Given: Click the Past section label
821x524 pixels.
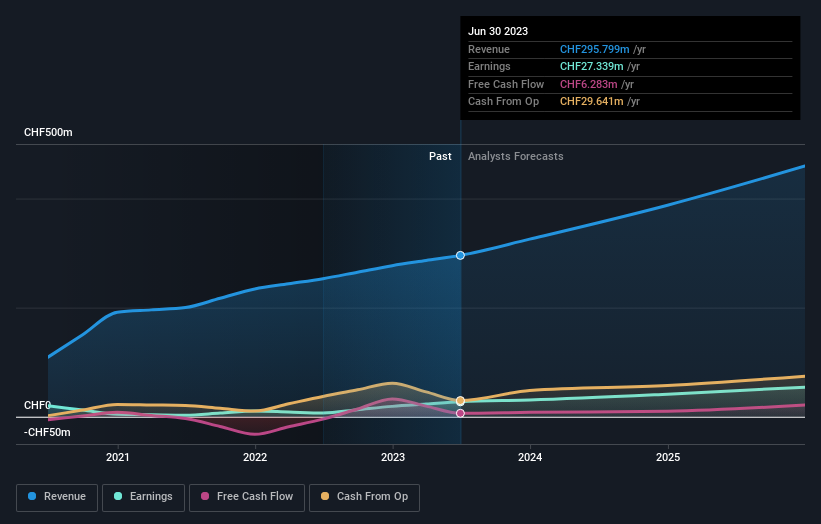Looking at the screenshot, I should [x=440, y=157].
